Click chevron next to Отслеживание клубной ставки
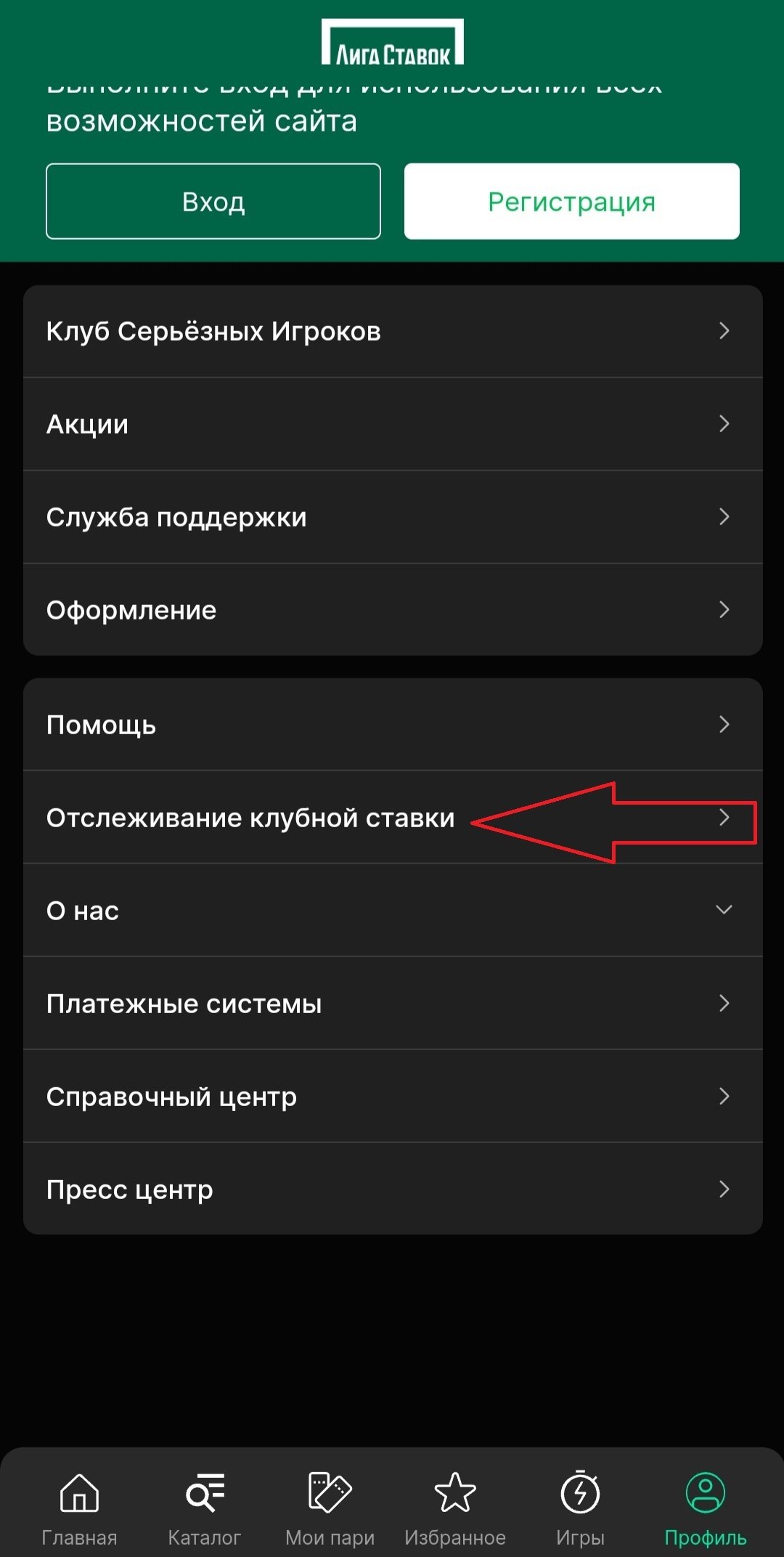The image size is (784, 1557). [724, 818]
